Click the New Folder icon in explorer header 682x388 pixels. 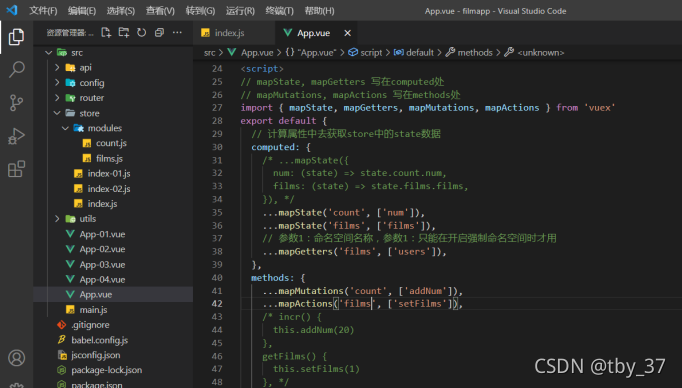[x=124, y=32]
